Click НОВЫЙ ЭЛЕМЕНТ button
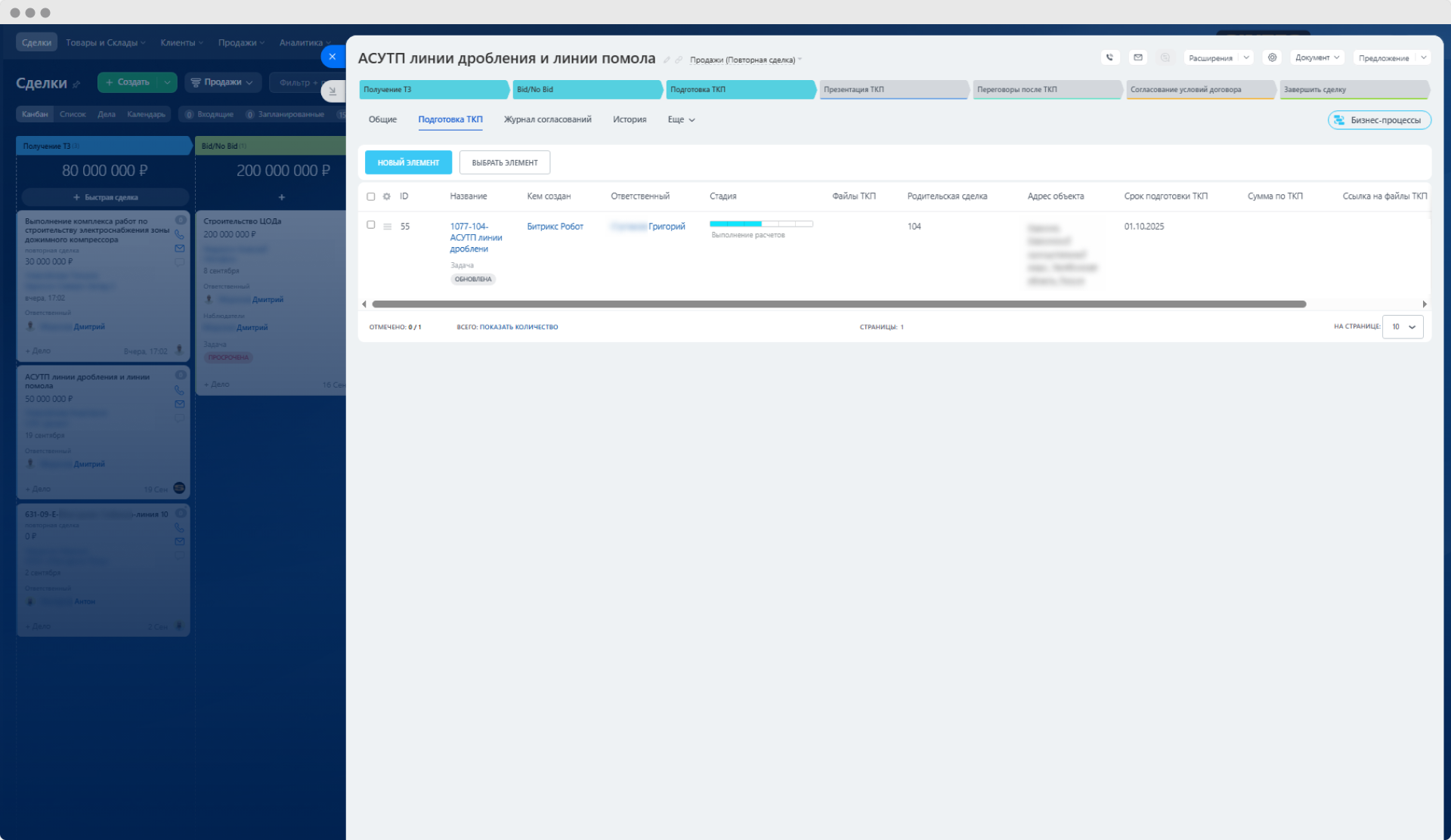This screenshot has height=840, width=1451. pos(408,162)
